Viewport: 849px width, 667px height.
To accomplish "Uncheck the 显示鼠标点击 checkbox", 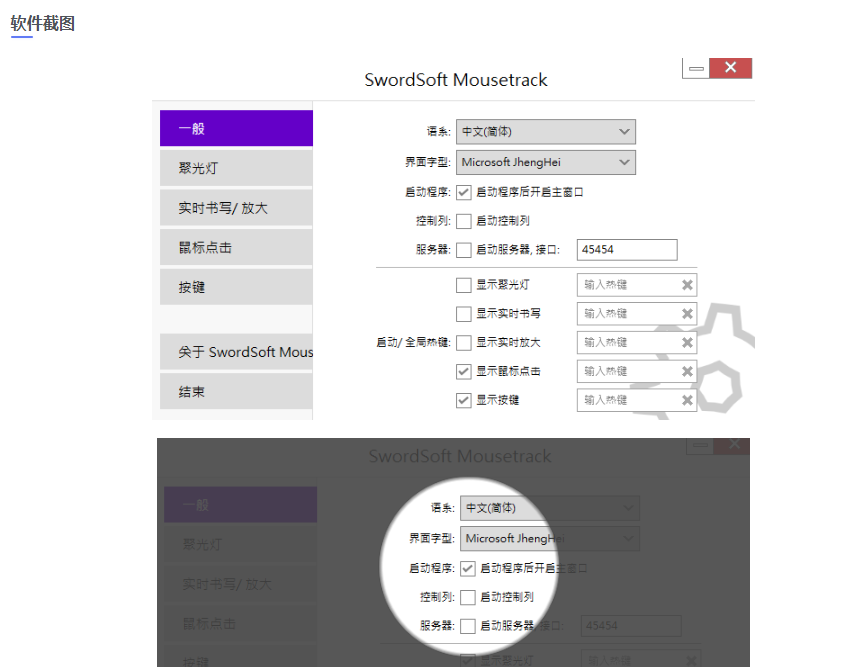I will 463,371.
